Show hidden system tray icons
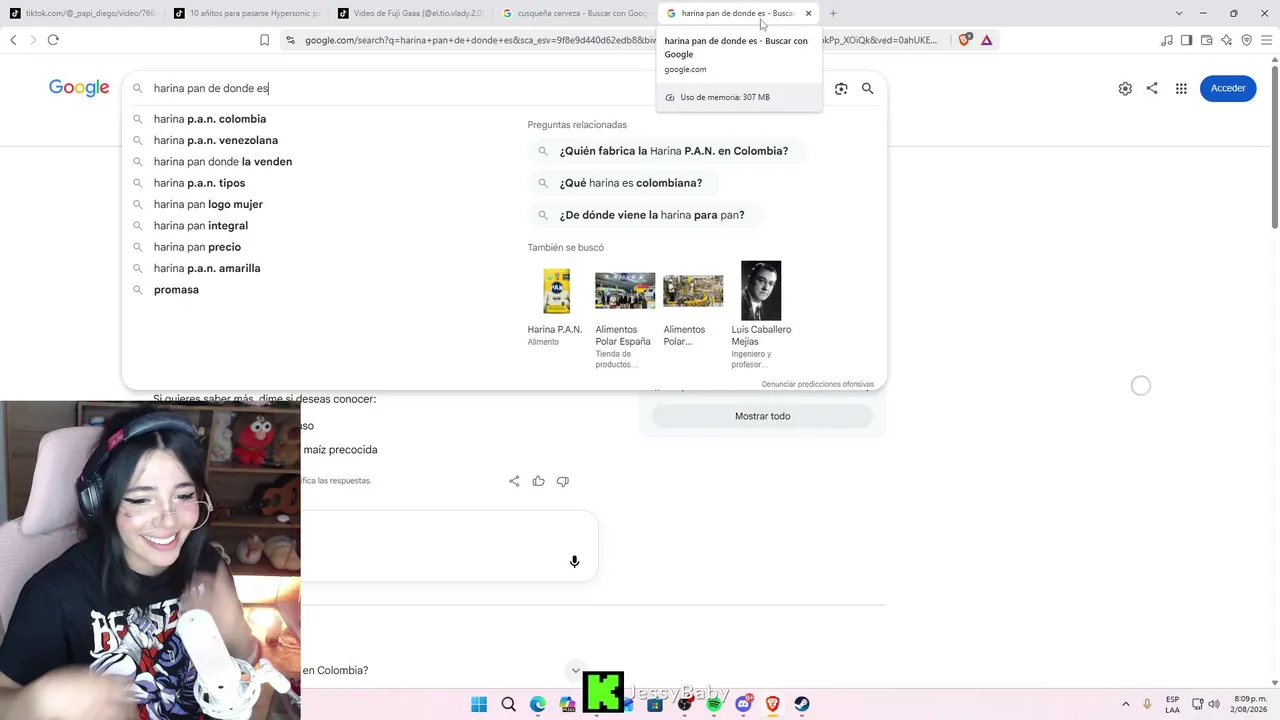 click(1125, 704)
